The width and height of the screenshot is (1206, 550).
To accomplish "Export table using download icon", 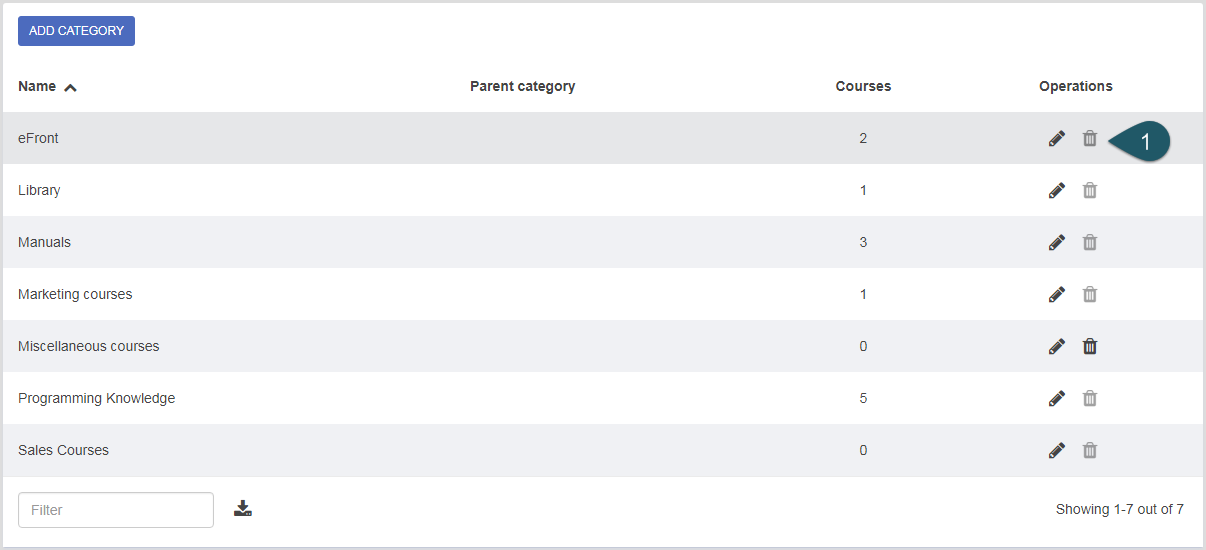I will [x=243, y=509].
